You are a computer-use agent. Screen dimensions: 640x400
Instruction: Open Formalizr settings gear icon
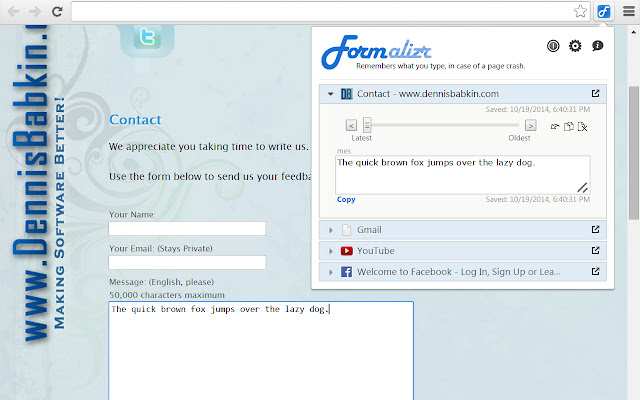click(x=575, y=46)
